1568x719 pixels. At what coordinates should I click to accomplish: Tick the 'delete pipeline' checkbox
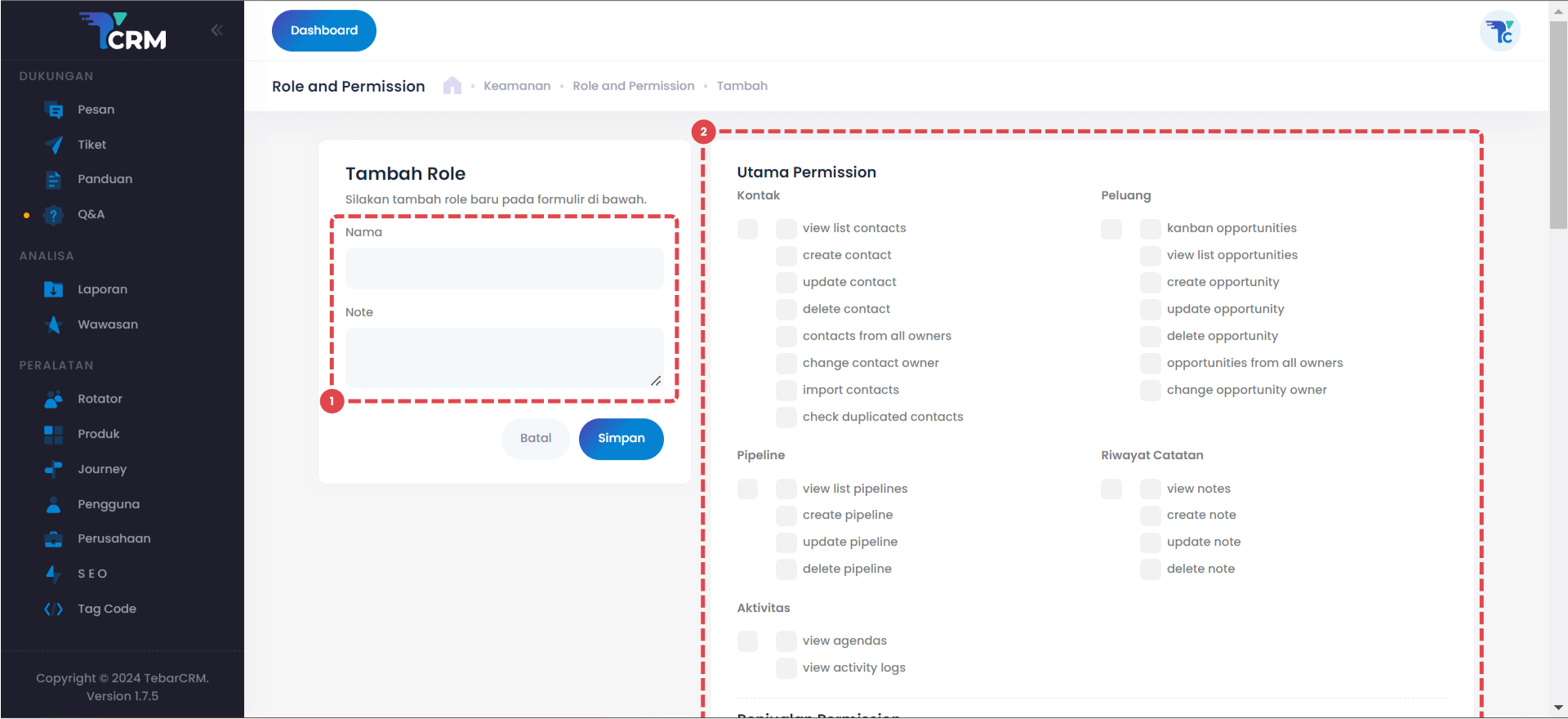[786, 569]
